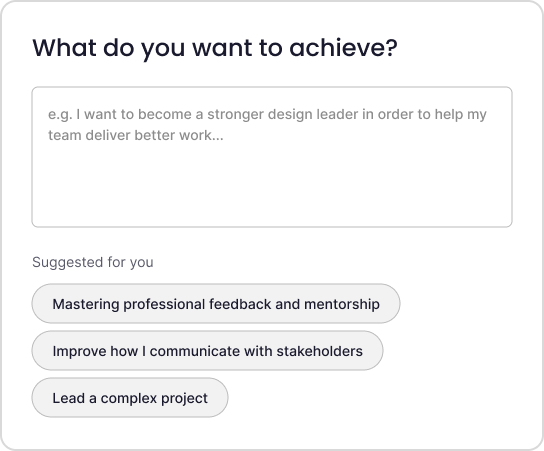Viewport: 544px width, 451px height.
Task: Click the 'Suggested for you' label
Action: [x=93, y=262]
